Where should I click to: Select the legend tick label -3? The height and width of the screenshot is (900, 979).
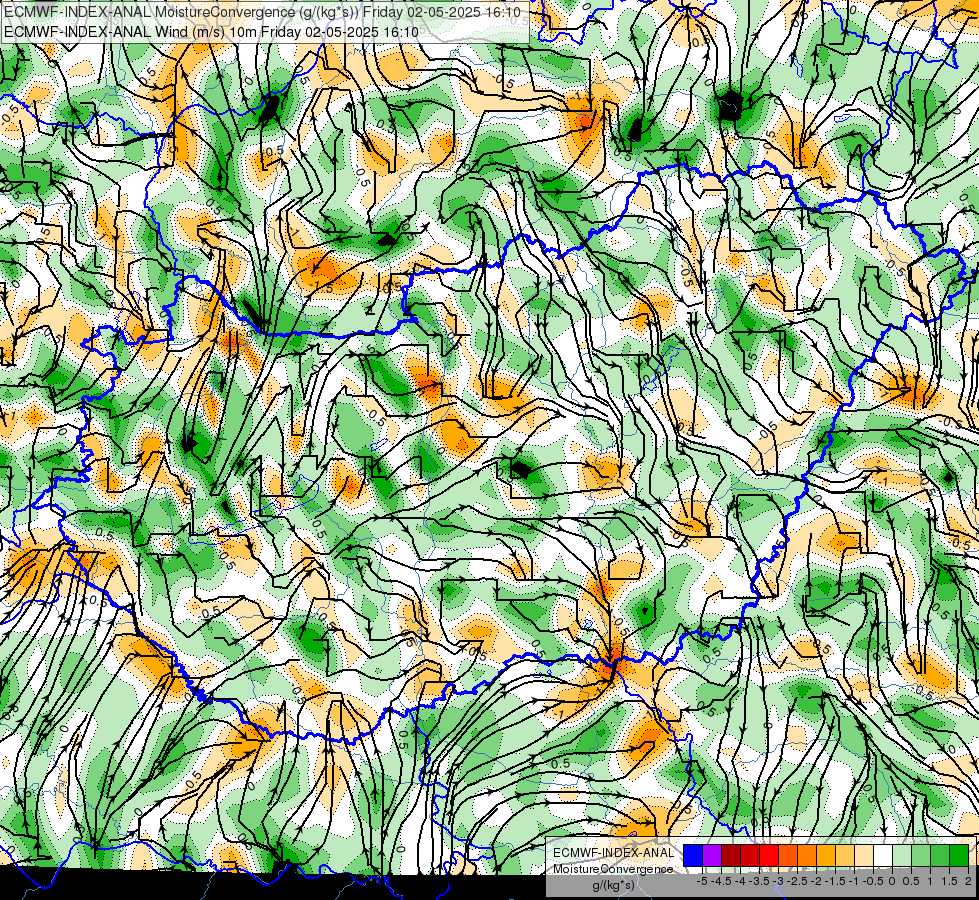[x=779, y=881]
